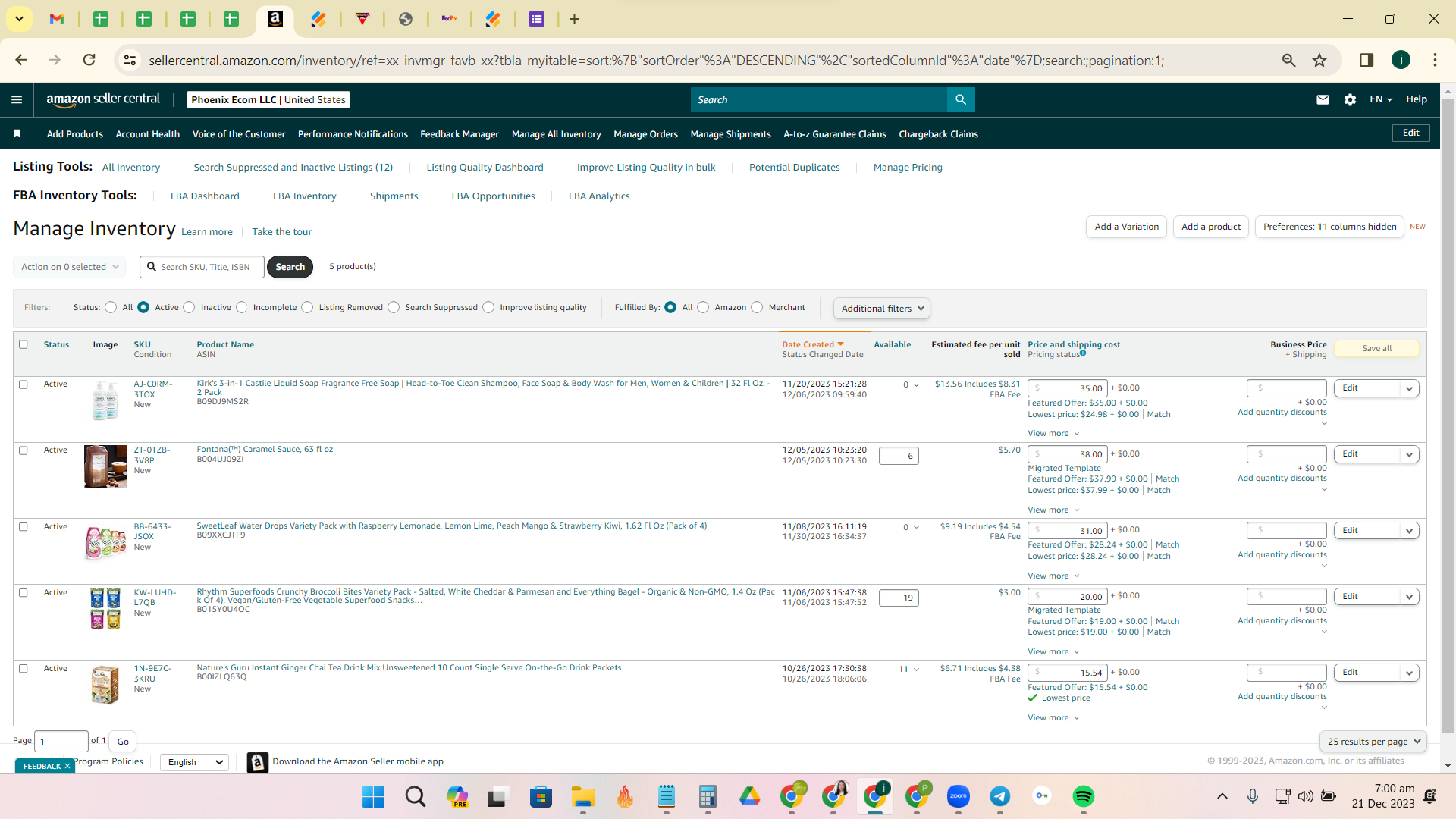Click the available quantity field showing 19
The height and width of the screenshot is (819, 1456).
[899, 598]
